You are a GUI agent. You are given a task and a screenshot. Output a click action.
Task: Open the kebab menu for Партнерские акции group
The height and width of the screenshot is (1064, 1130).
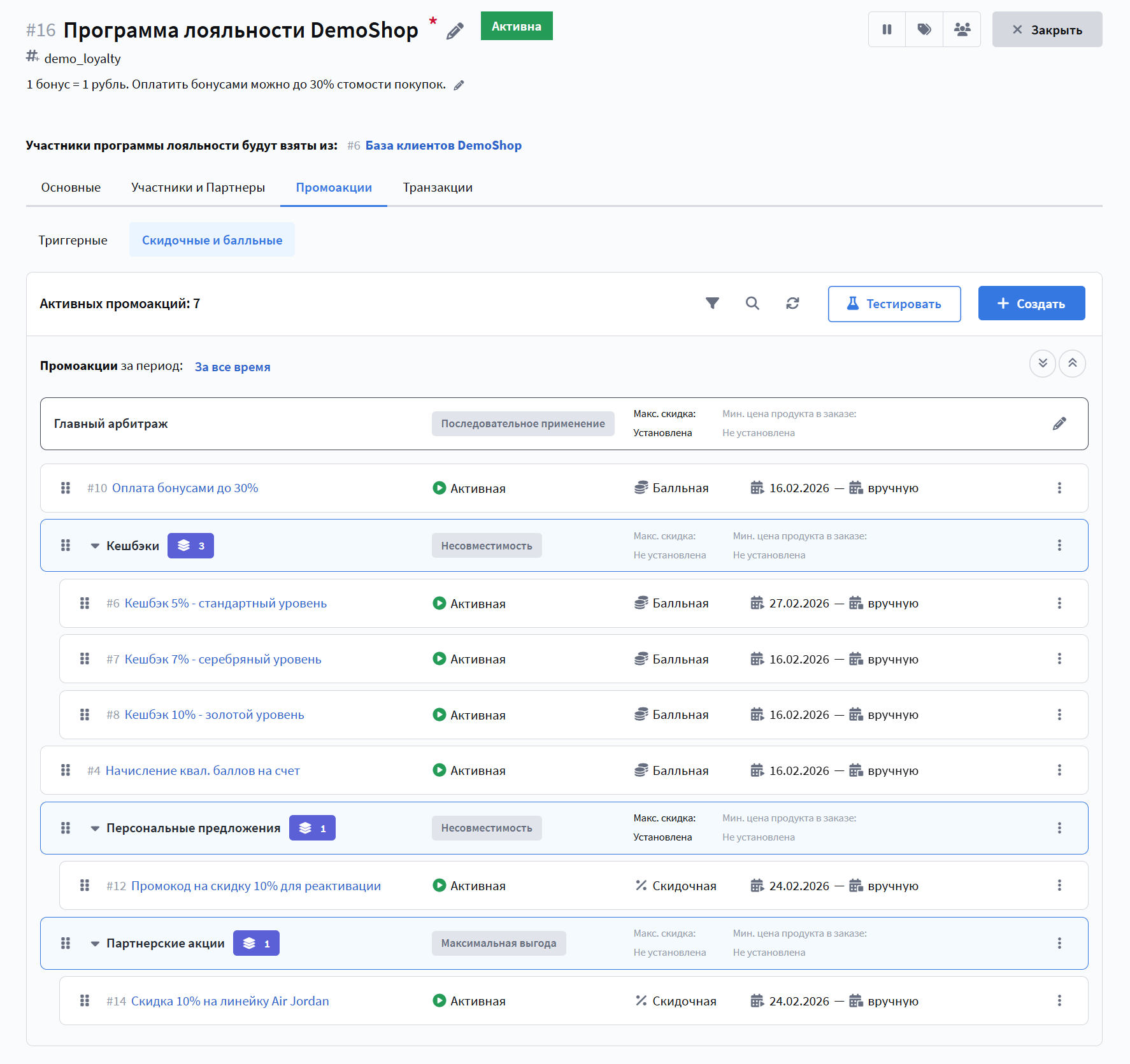pyautogui.click(x=1059, y=943)
